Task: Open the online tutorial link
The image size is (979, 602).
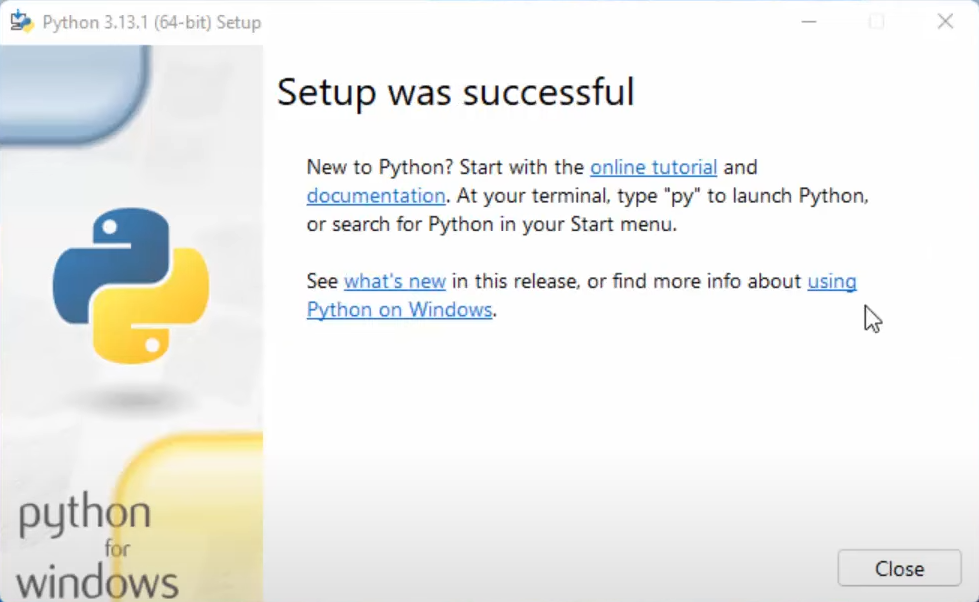Action: pyautogui.click(x=653, y=167)
